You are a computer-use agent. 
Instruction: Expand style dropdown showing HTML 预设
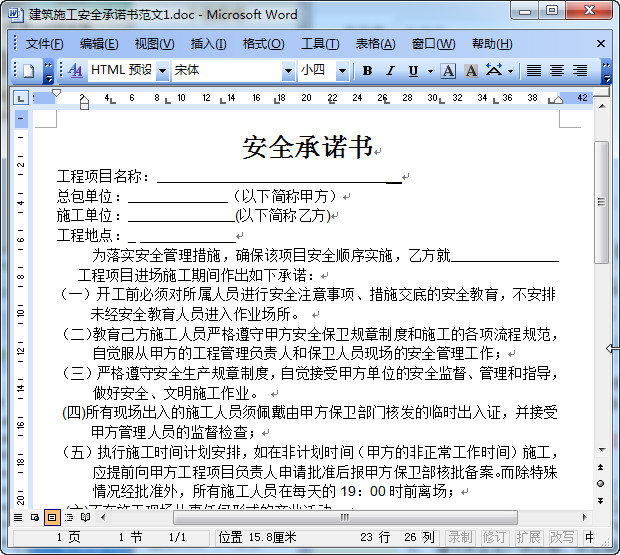click(x=162, y=71)
